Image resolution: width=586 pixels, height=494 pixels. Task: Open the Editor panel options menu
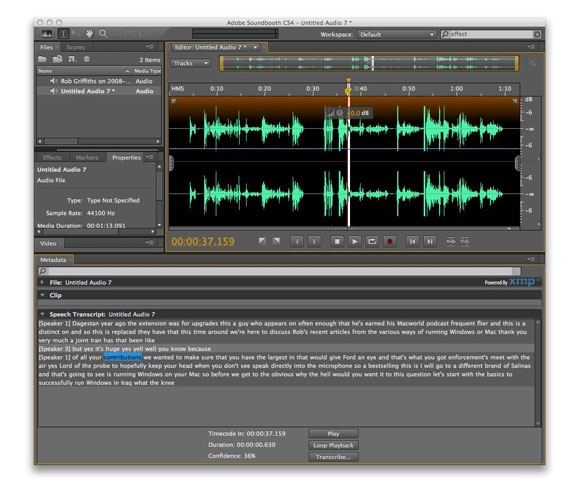(531, 47)
